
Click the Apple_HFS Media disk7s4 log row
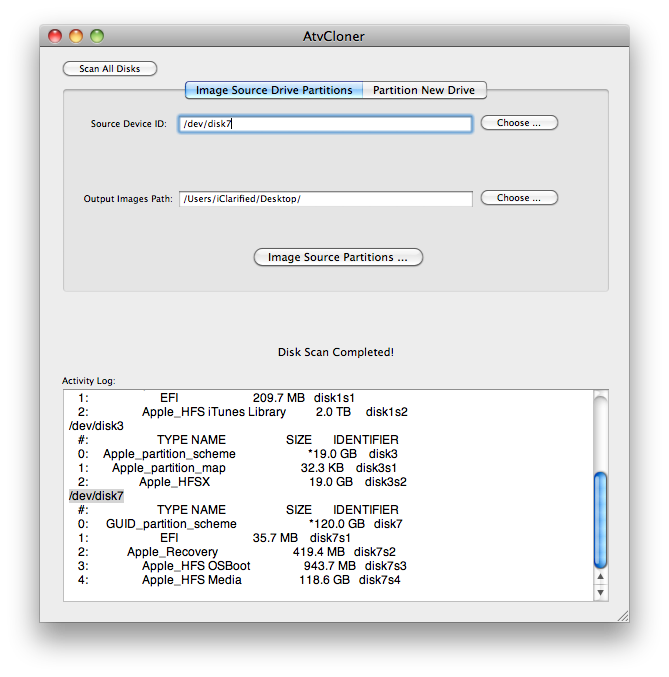coord(240,580)
